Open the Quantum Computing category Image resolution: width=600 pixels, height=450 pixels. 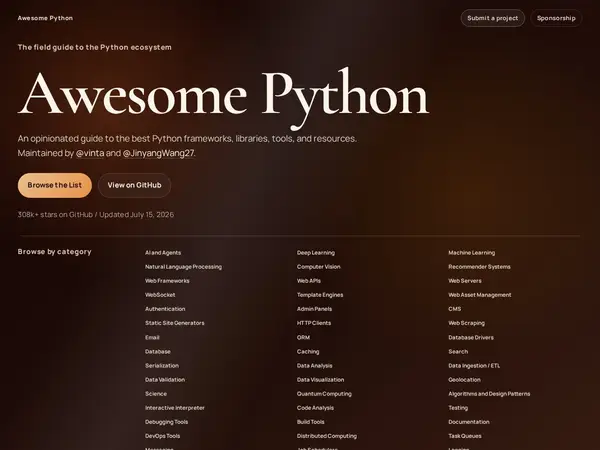coord(324,394)
